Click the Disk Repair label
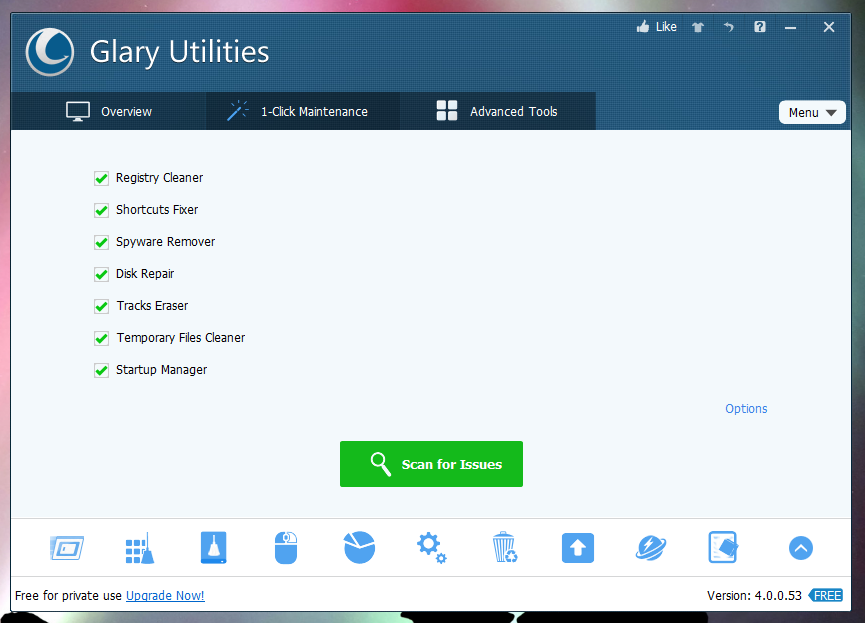The width and height of the screenshot is (865, 623). pyautogui.click(x=145, y=274)
